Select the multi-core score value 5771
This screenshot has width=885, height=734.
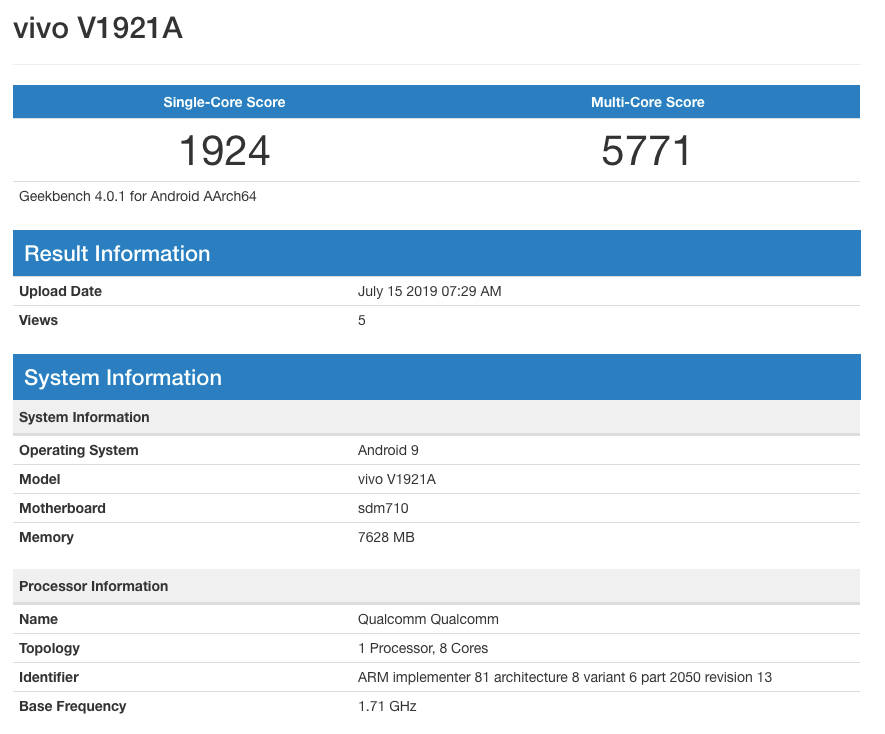click(646, 151)
